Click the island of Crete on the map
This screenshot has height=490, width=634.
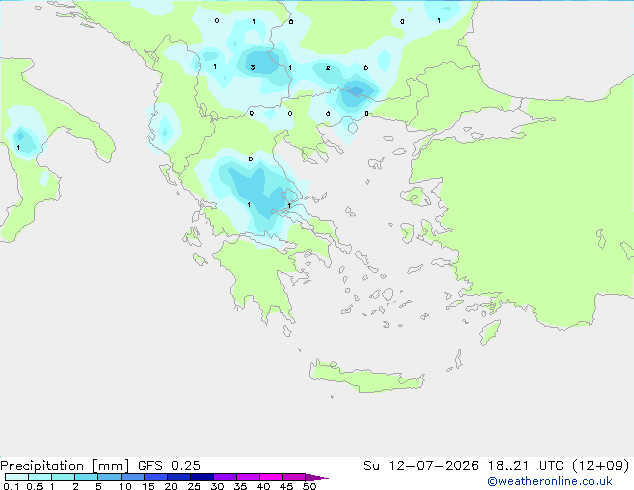[366, 377]
